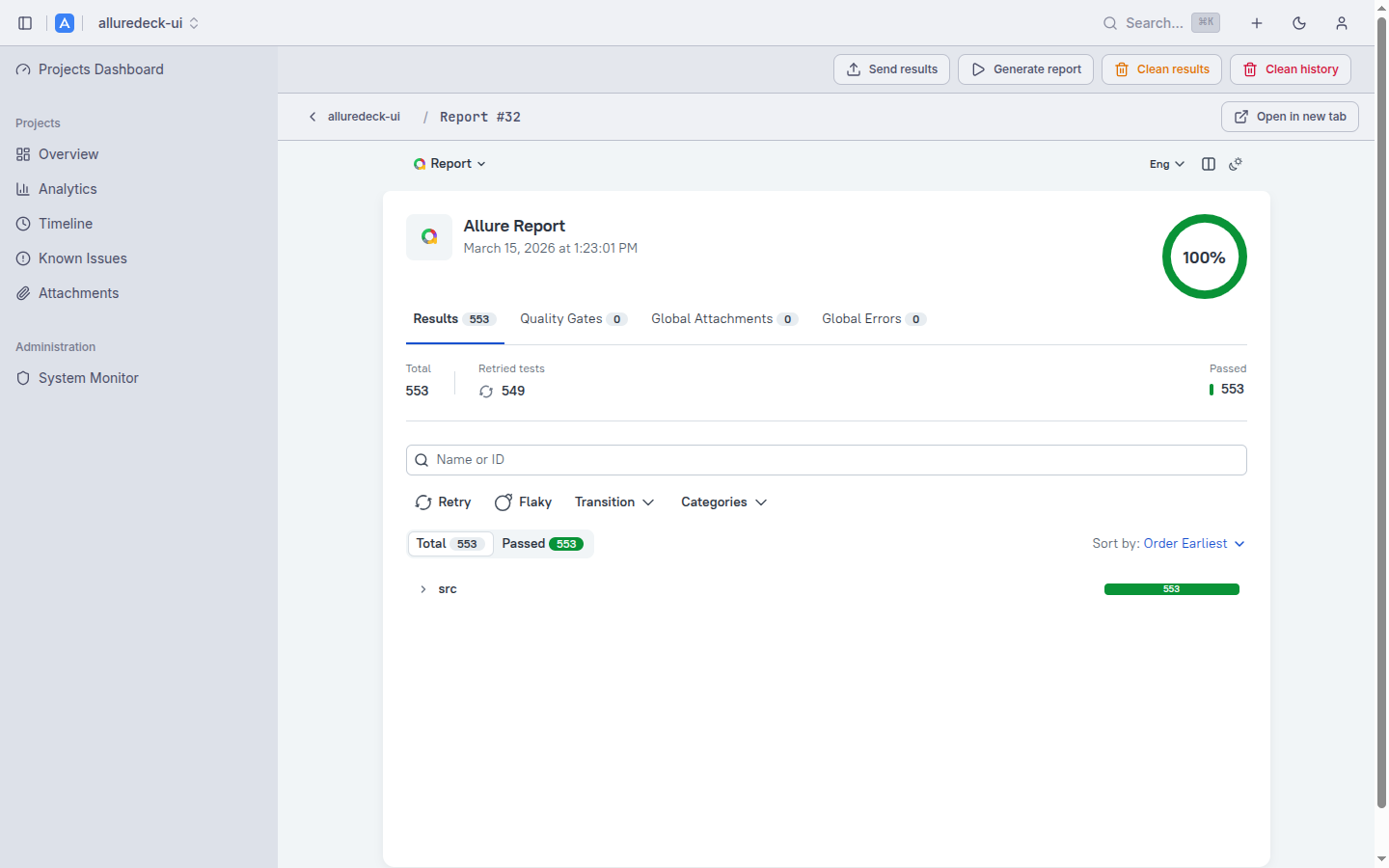Image resolution: width=1389 pixels, height=868 pixels.
Task: Open the Categories filter dropdown
Action: coord(723,502)
